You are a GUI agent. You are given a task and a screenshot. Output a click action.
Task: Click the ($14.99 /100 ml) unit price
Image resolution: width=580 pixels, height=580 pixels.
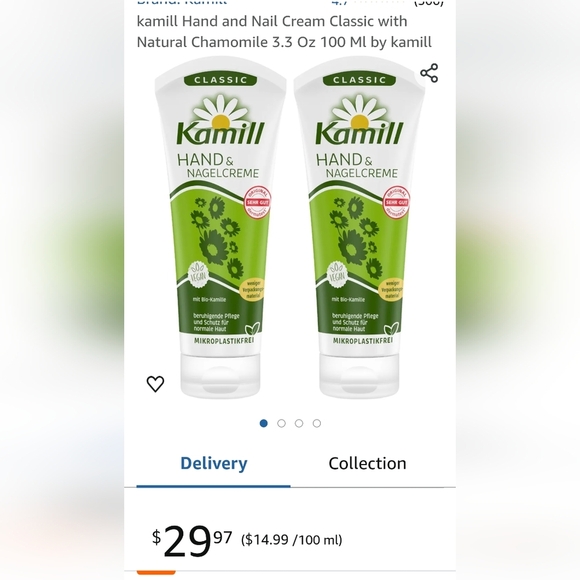coord(291,540)
